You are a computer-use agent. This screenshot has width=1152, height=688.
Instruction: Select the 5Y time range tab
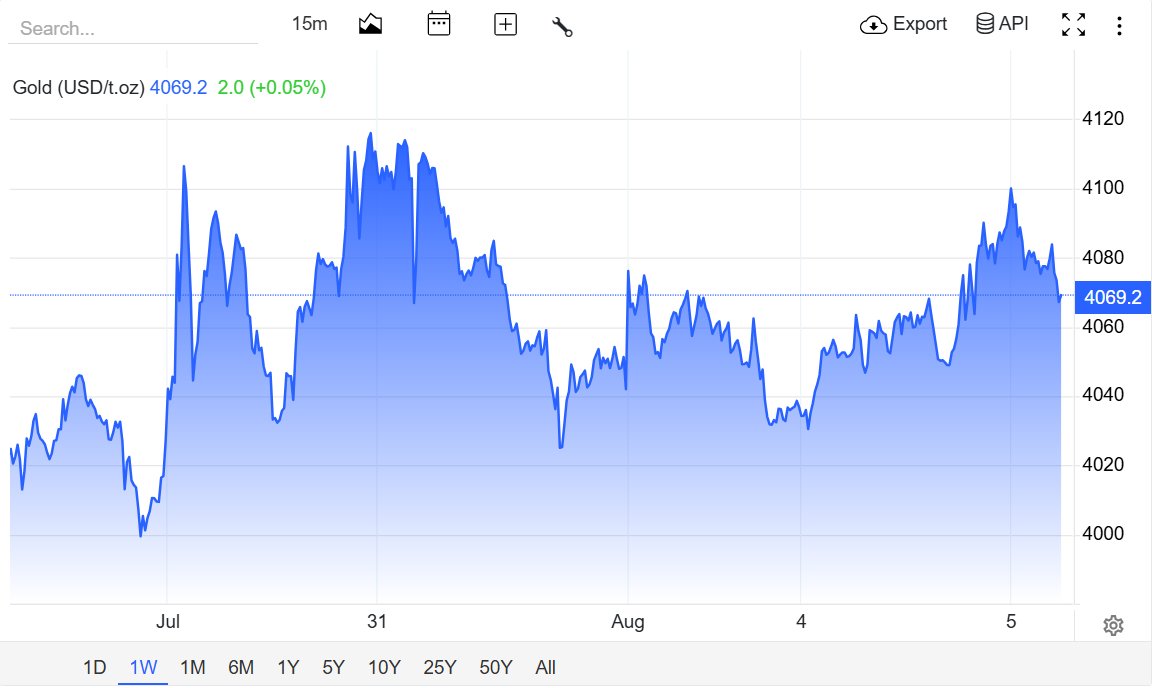click(334, 667)
